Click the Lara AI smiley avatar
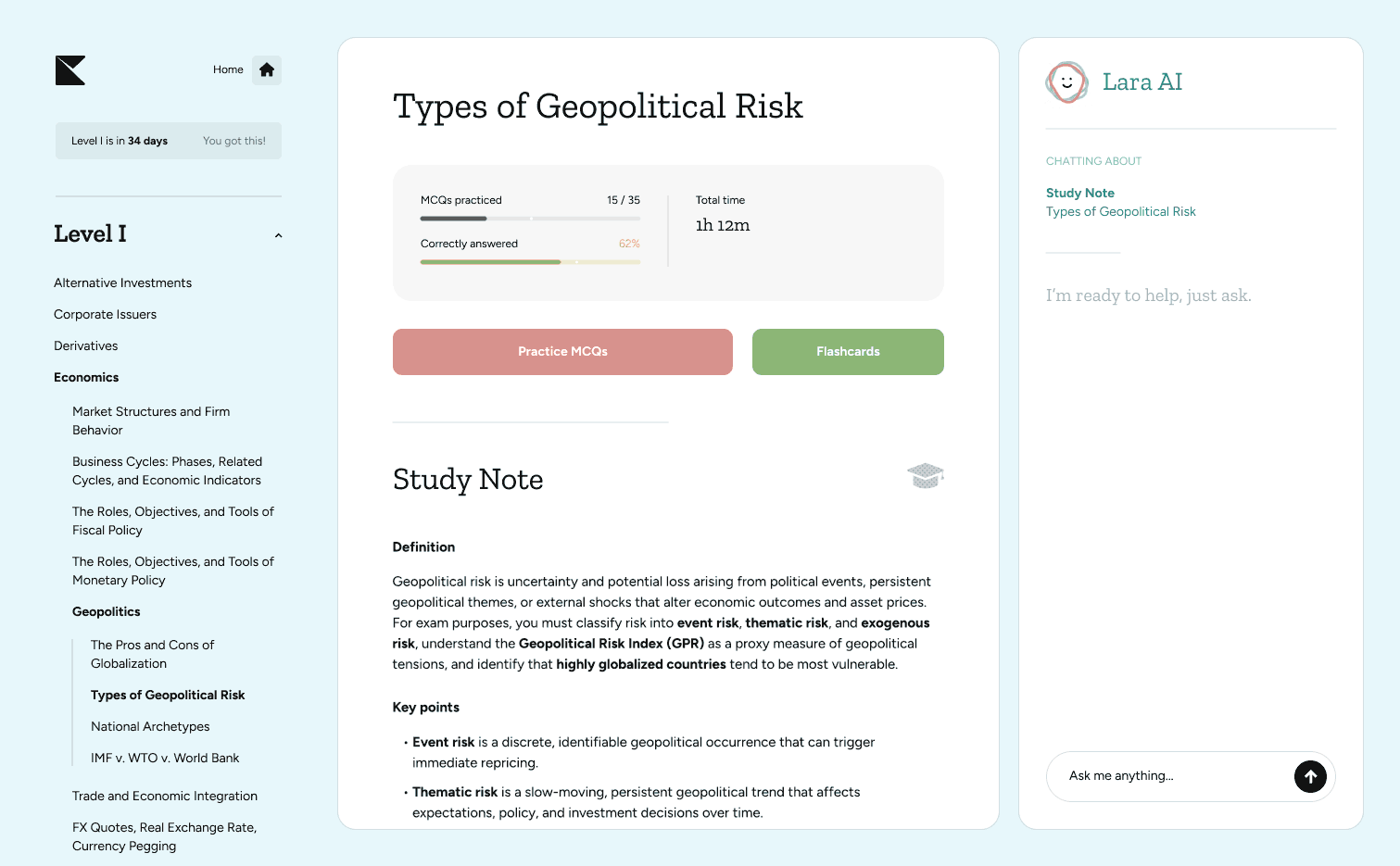The image size is (1400, 866). pos(1066,82)
